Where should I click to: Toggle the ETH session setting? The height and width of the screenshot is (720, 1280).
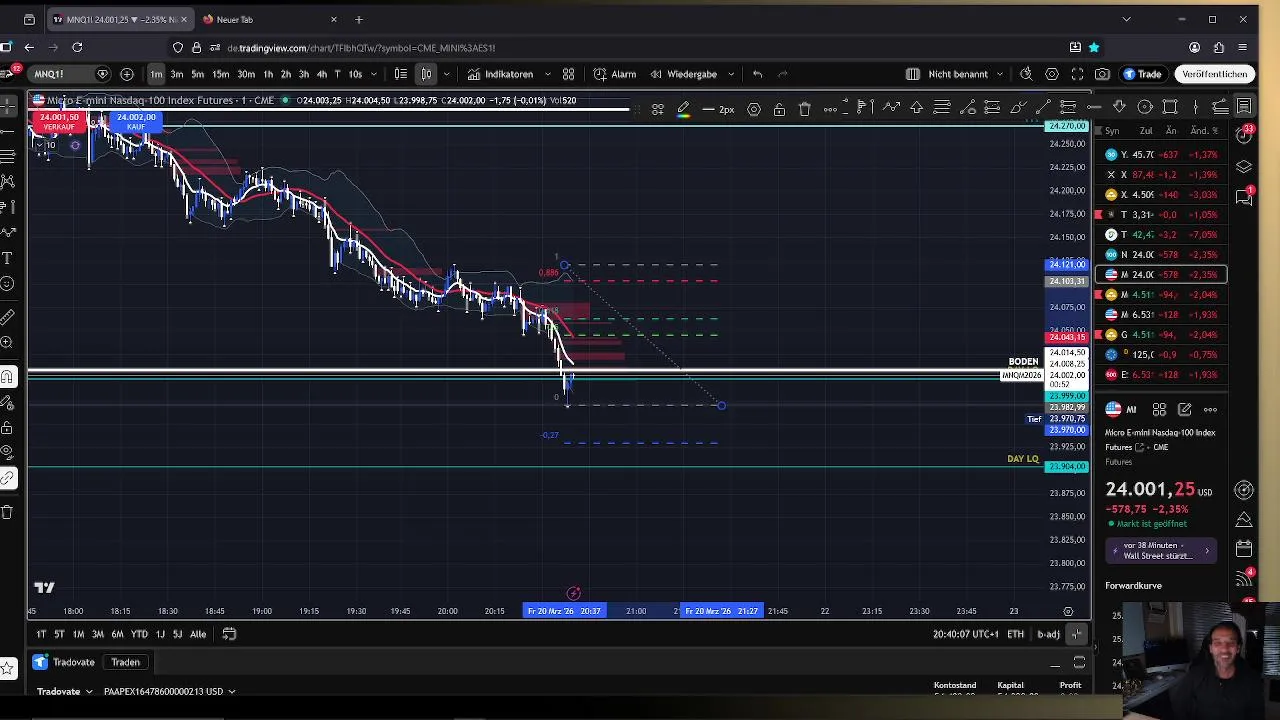point(1015,634)
